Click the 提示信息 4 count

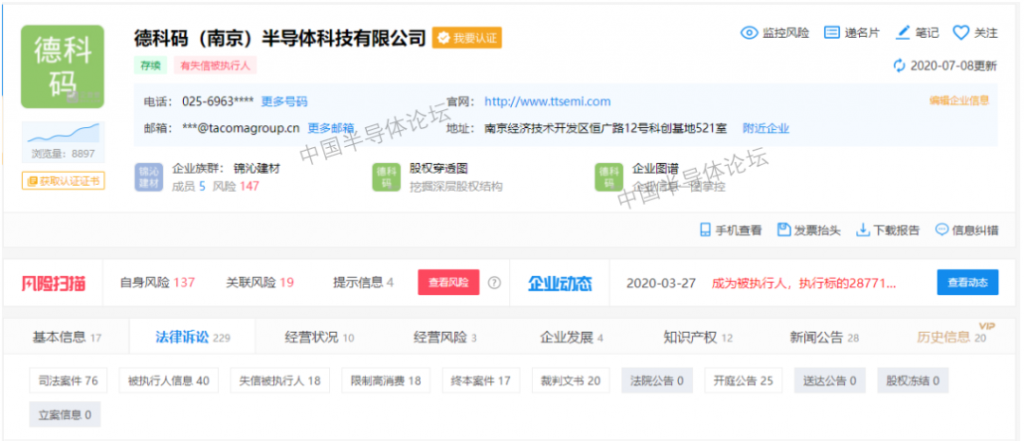click(x=363, y=282)
